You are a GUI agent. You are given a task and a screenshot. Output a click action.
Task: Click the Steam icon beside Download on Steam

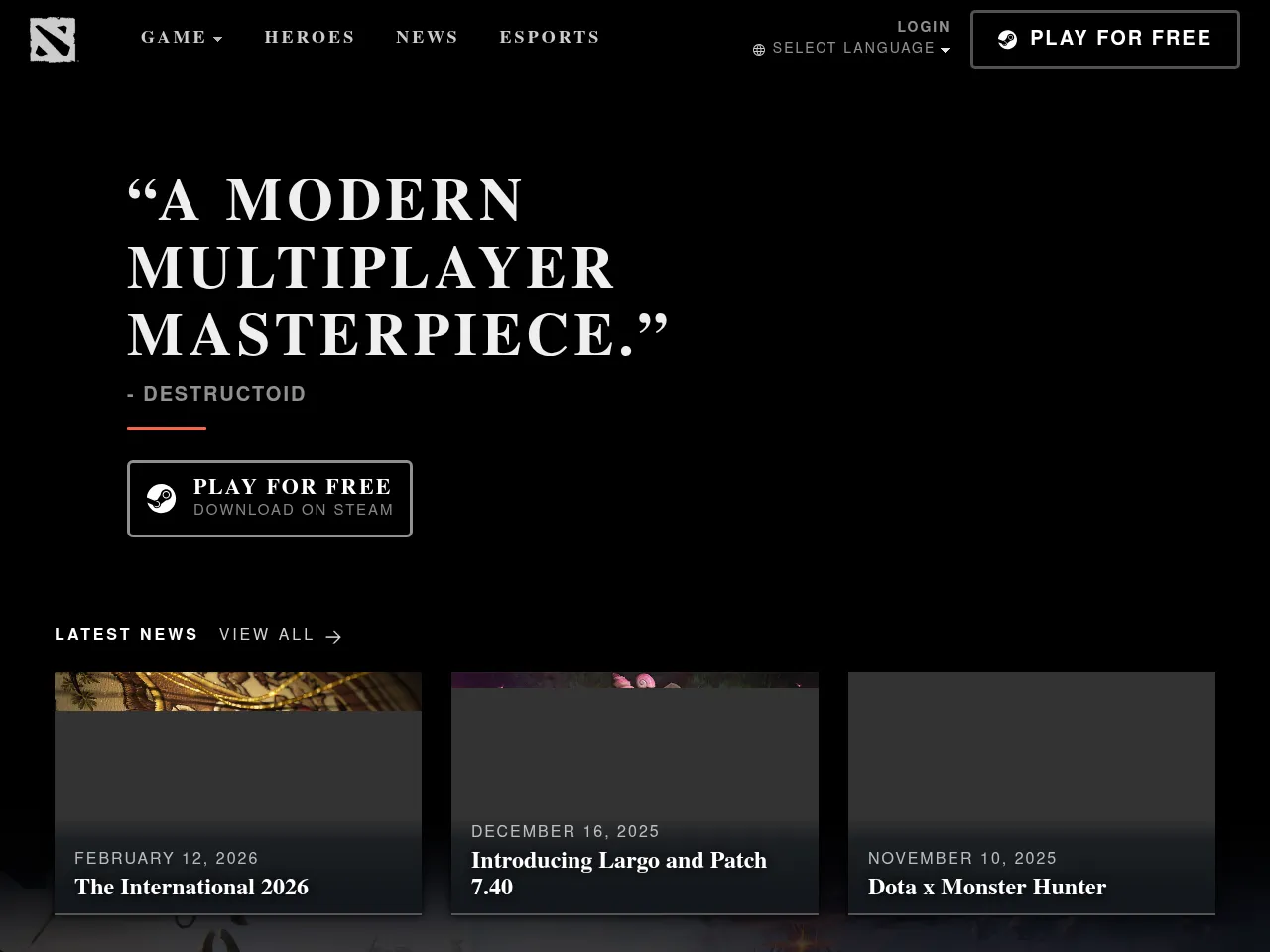click(x=161, y=498)
